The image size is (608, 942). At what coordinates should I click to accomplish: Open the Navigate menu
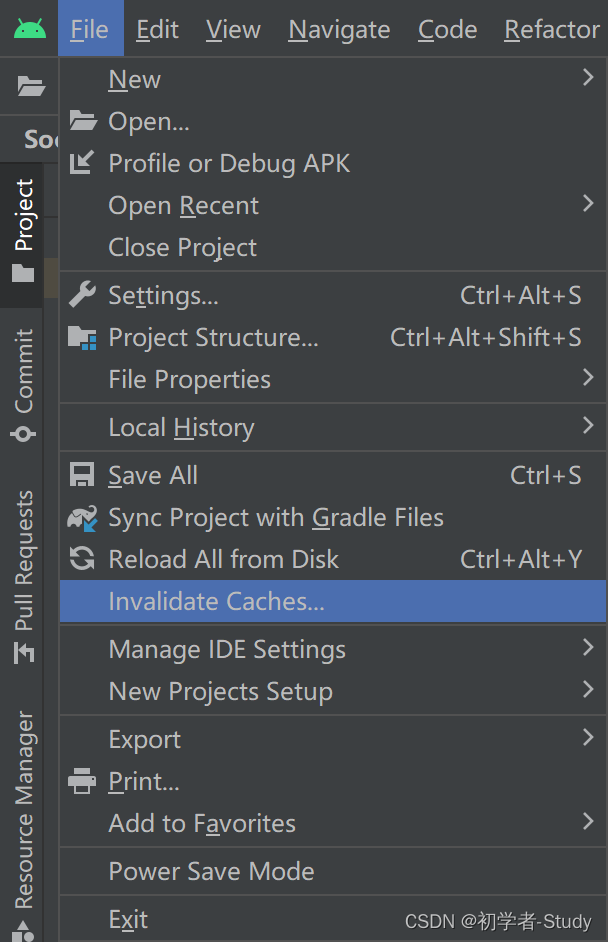339,29
